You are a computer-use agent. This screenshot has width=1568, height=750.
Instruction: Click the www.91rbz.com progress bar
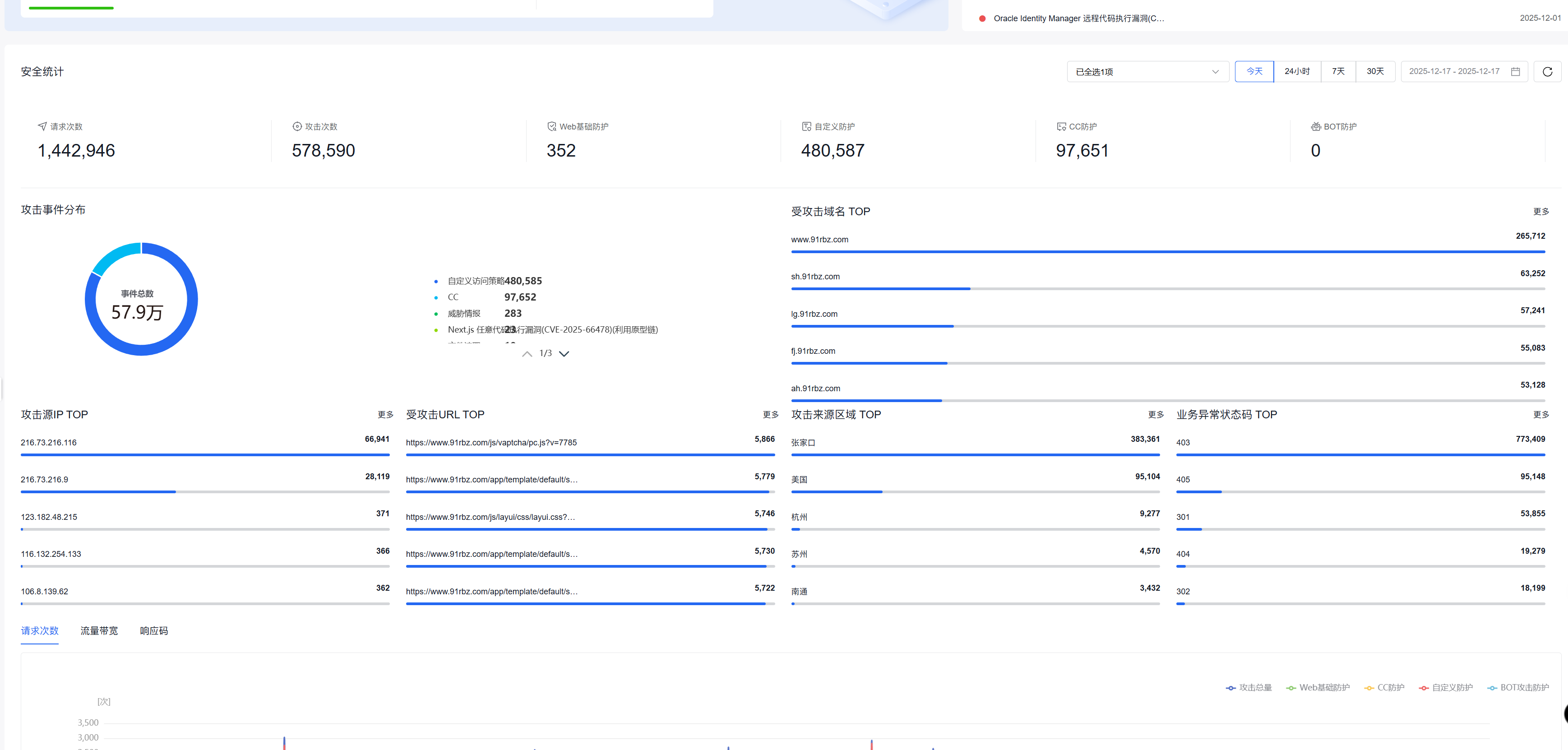pyautogui.click(x=1167, y=251)
